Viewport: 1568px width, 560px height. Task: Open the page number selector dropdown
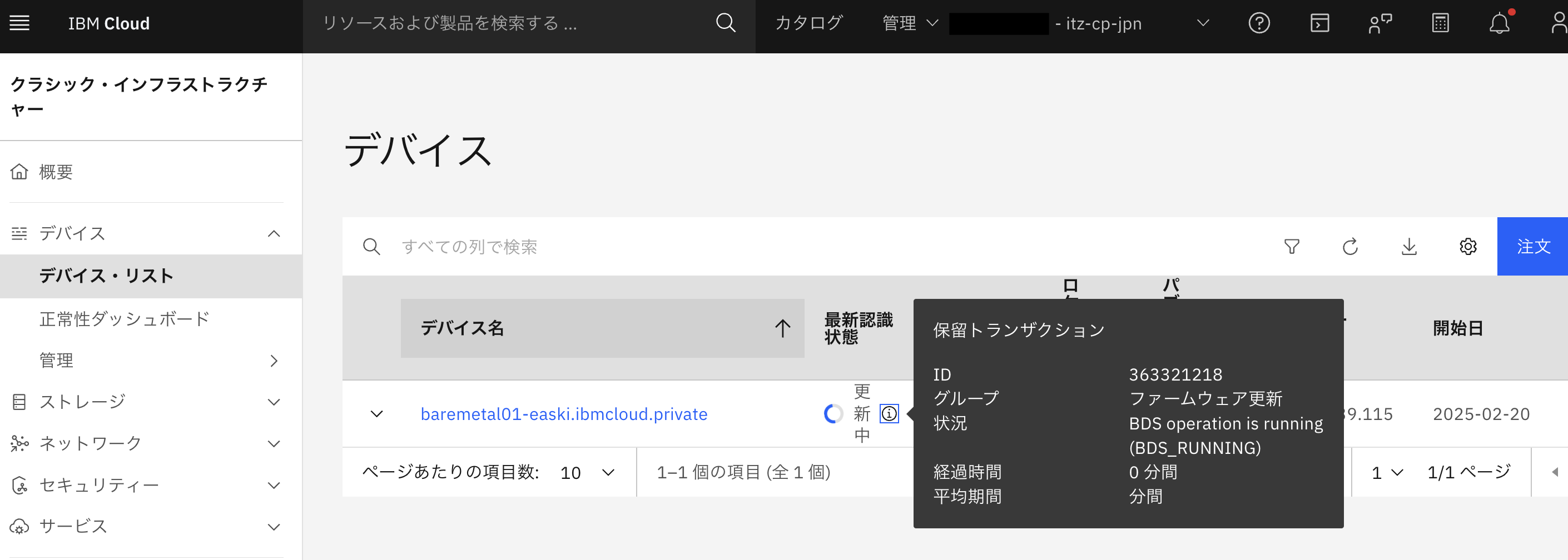(x=1387, y=472)
